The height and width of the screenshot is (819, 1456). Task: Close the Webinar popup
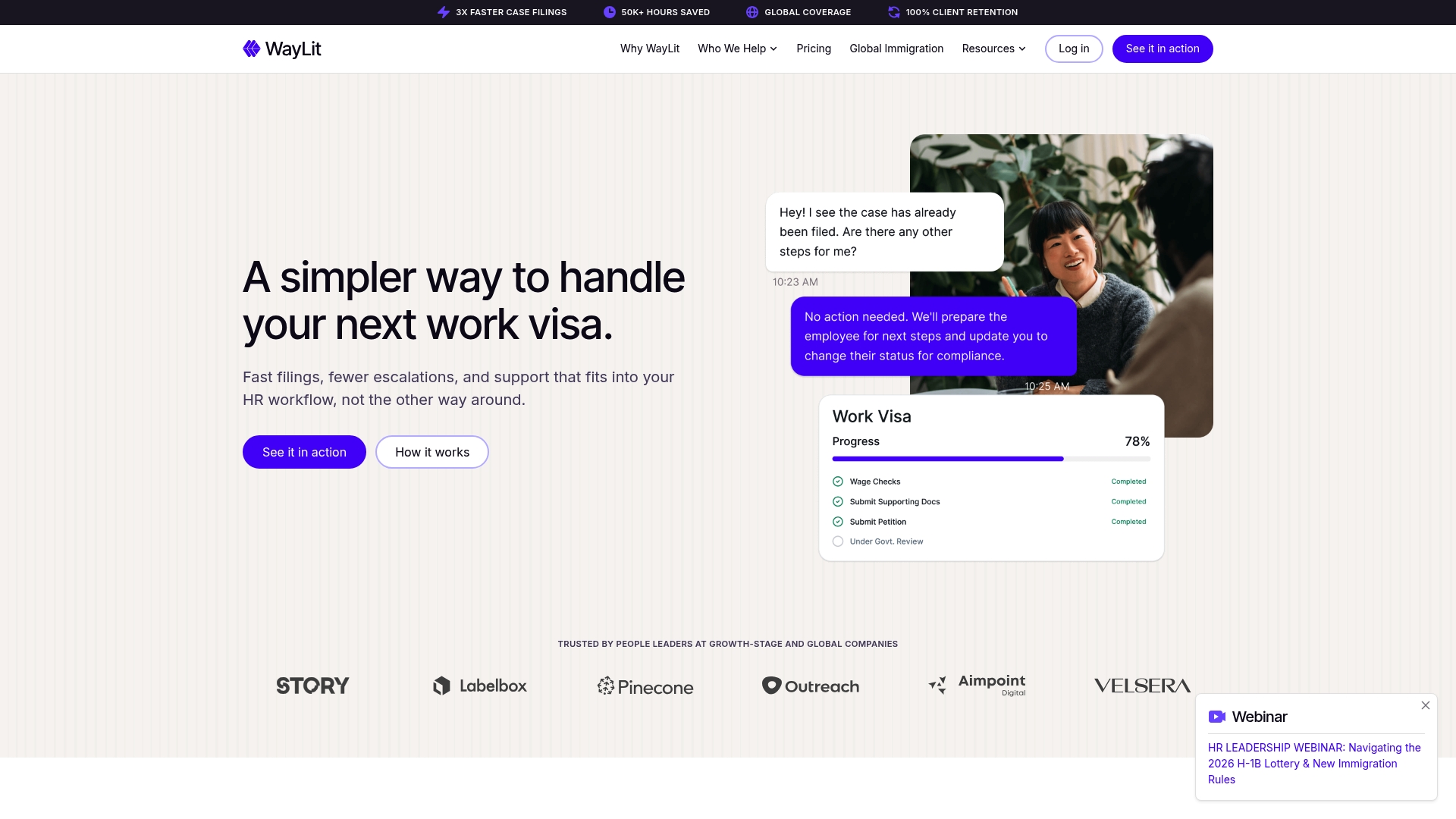[1426, 705]
